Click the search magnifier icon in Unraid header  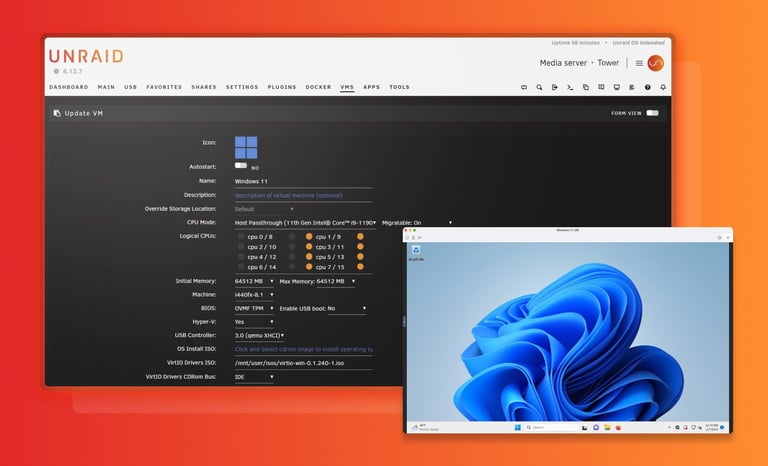(x=539, y=87)
